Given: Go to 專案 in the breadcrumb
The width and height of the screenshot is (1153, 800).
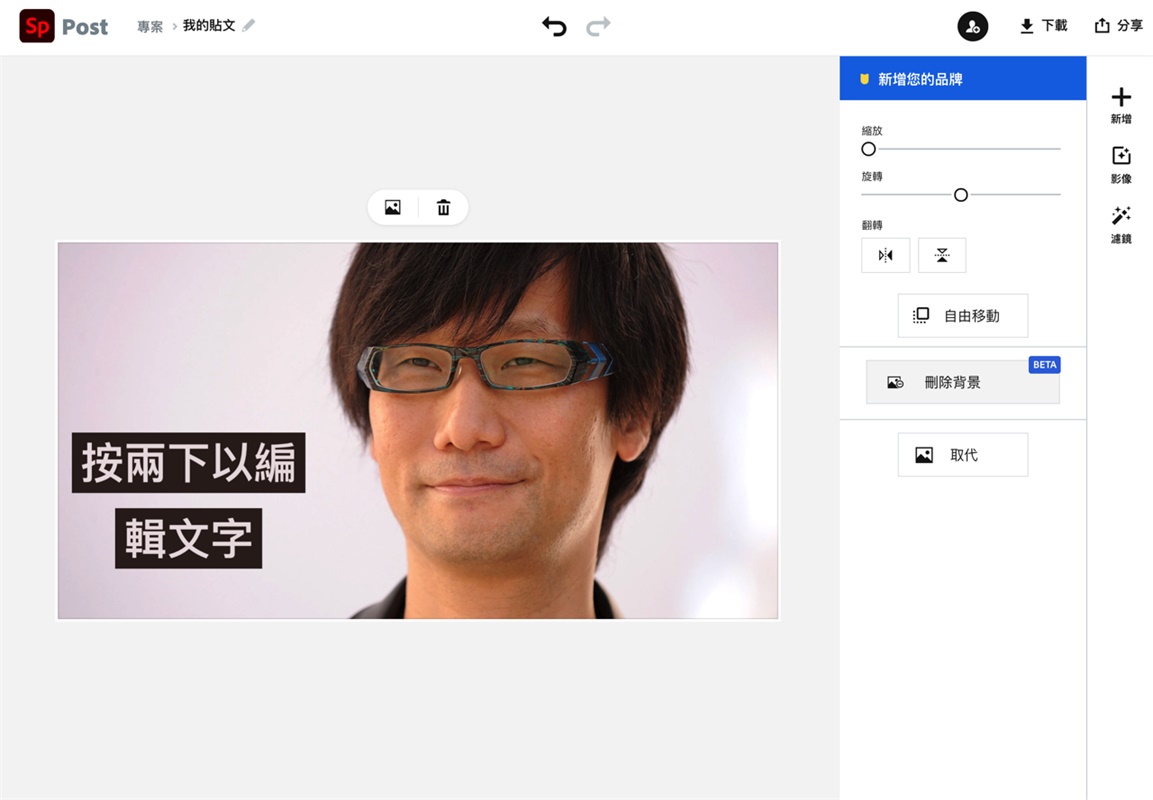Looking at the screenshot, I should (150, 27).
